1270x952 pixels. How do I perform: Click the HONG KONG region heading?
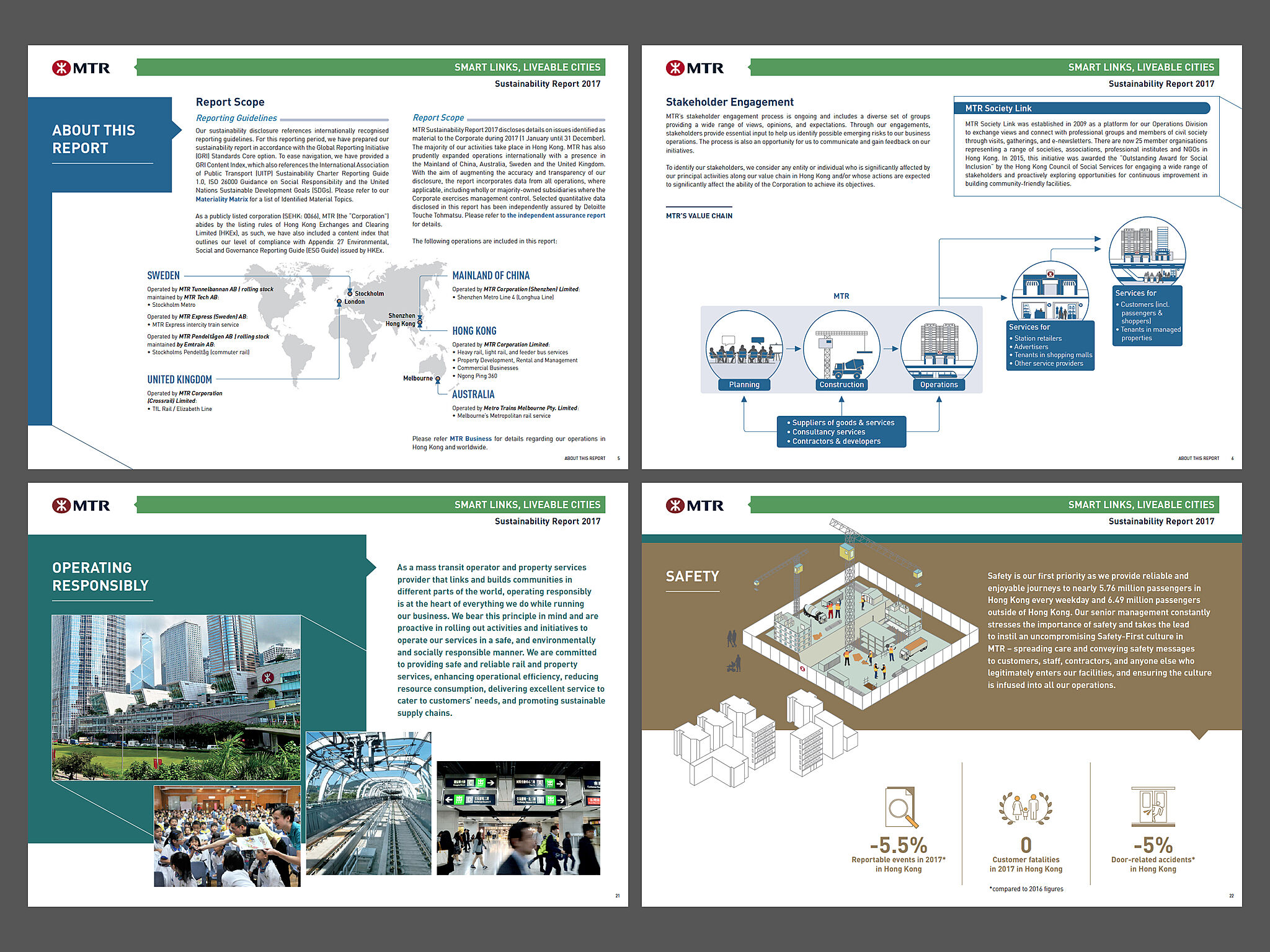pyautogui.click(x=474, y=331)
